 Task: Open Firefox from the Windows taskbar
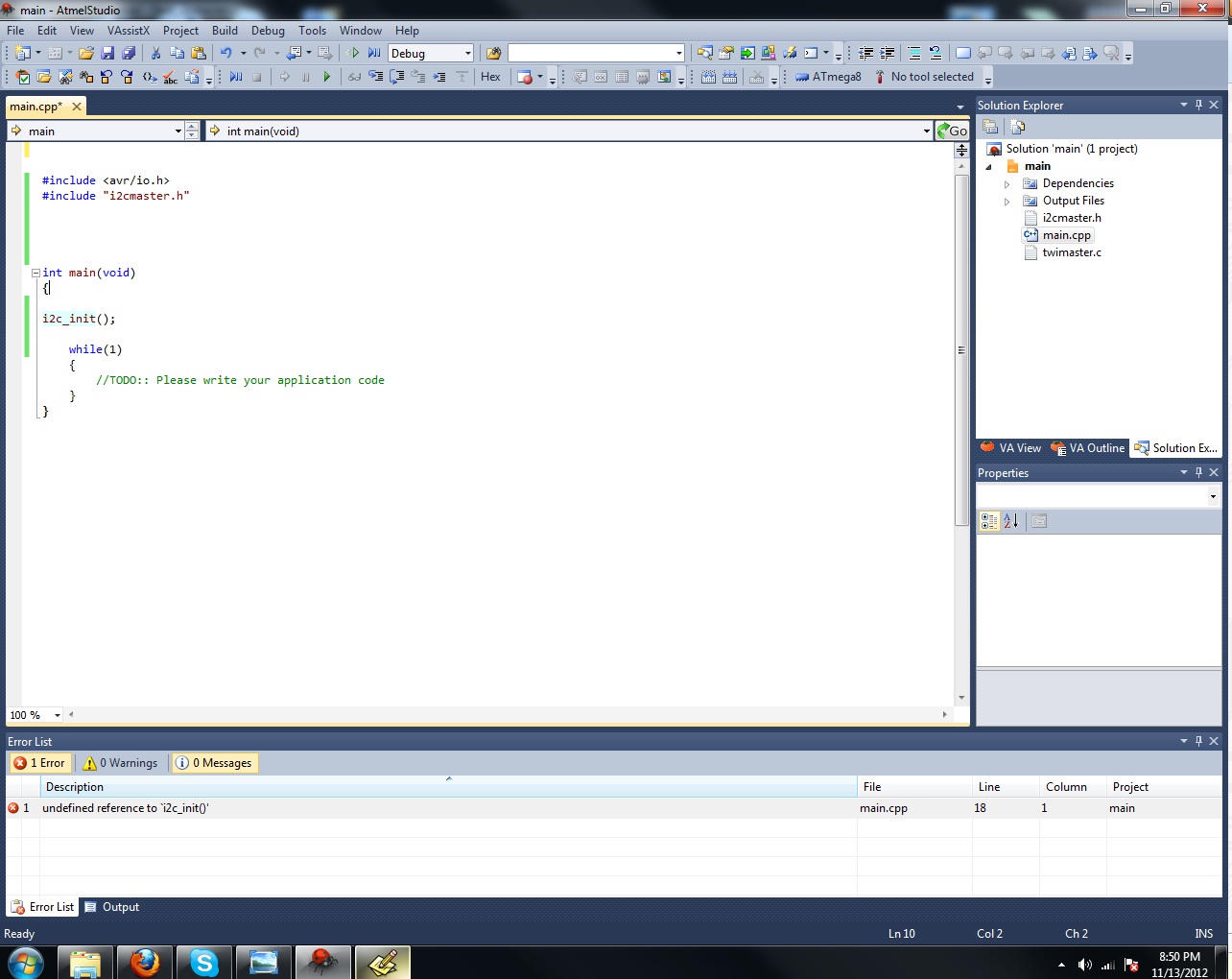click(145, 962)
